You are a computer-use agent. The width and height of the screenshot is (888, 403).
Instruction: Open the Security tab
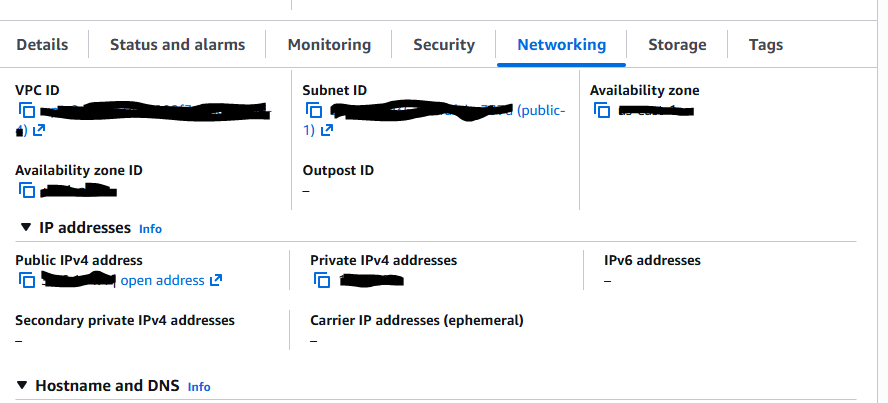tap(444, 44)
